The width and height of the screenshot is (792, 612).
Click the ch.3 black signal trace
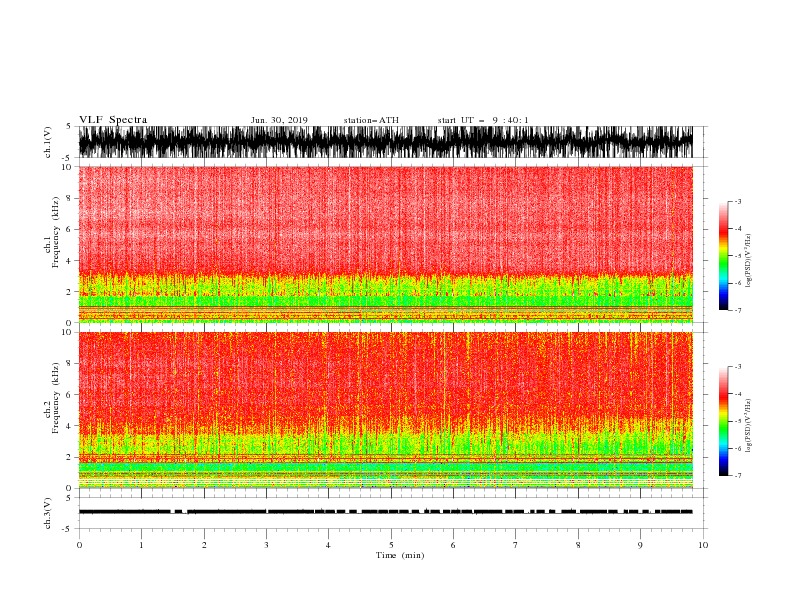pos(386,512)
